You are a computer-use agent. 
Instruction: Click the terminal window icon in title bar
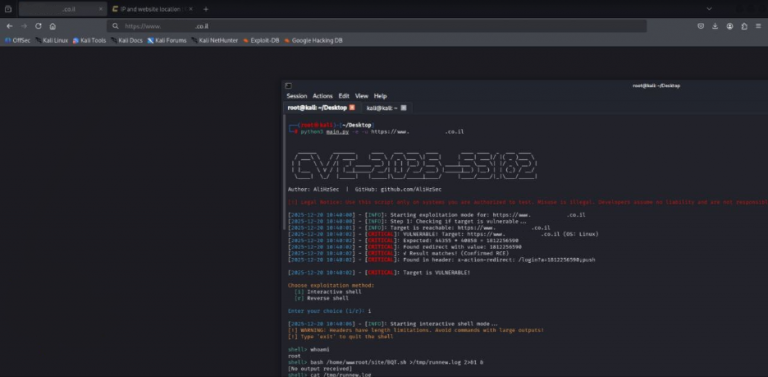tap(288, 86)
